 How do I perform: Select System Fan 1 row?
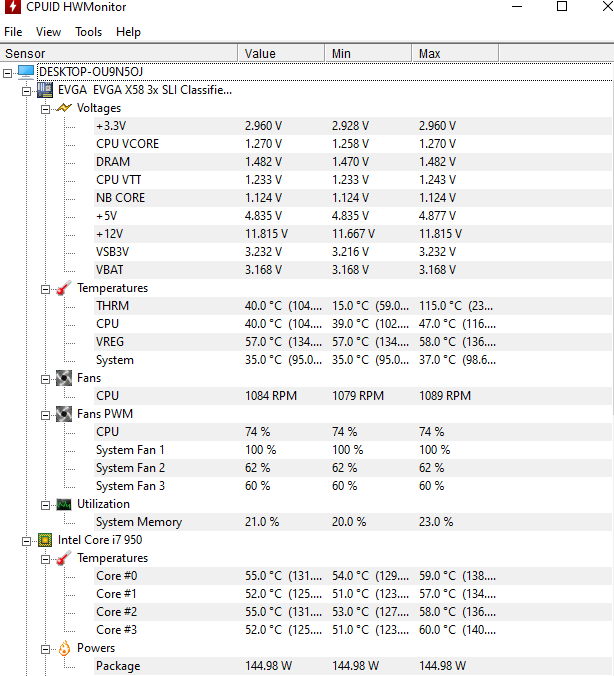coord(353,450)
